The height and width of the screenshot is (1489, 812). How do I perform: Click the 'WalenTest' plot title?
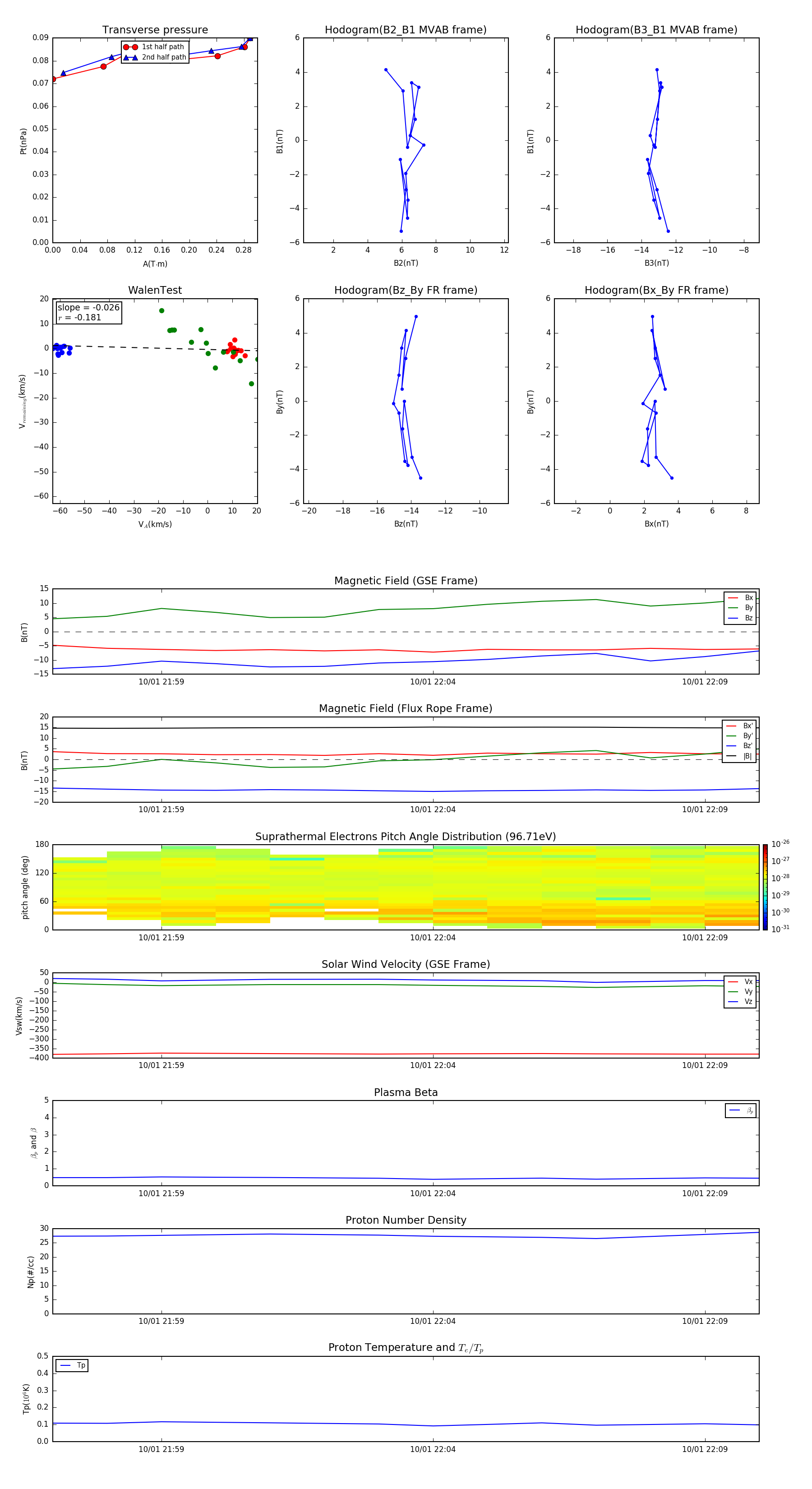(155, 290)
